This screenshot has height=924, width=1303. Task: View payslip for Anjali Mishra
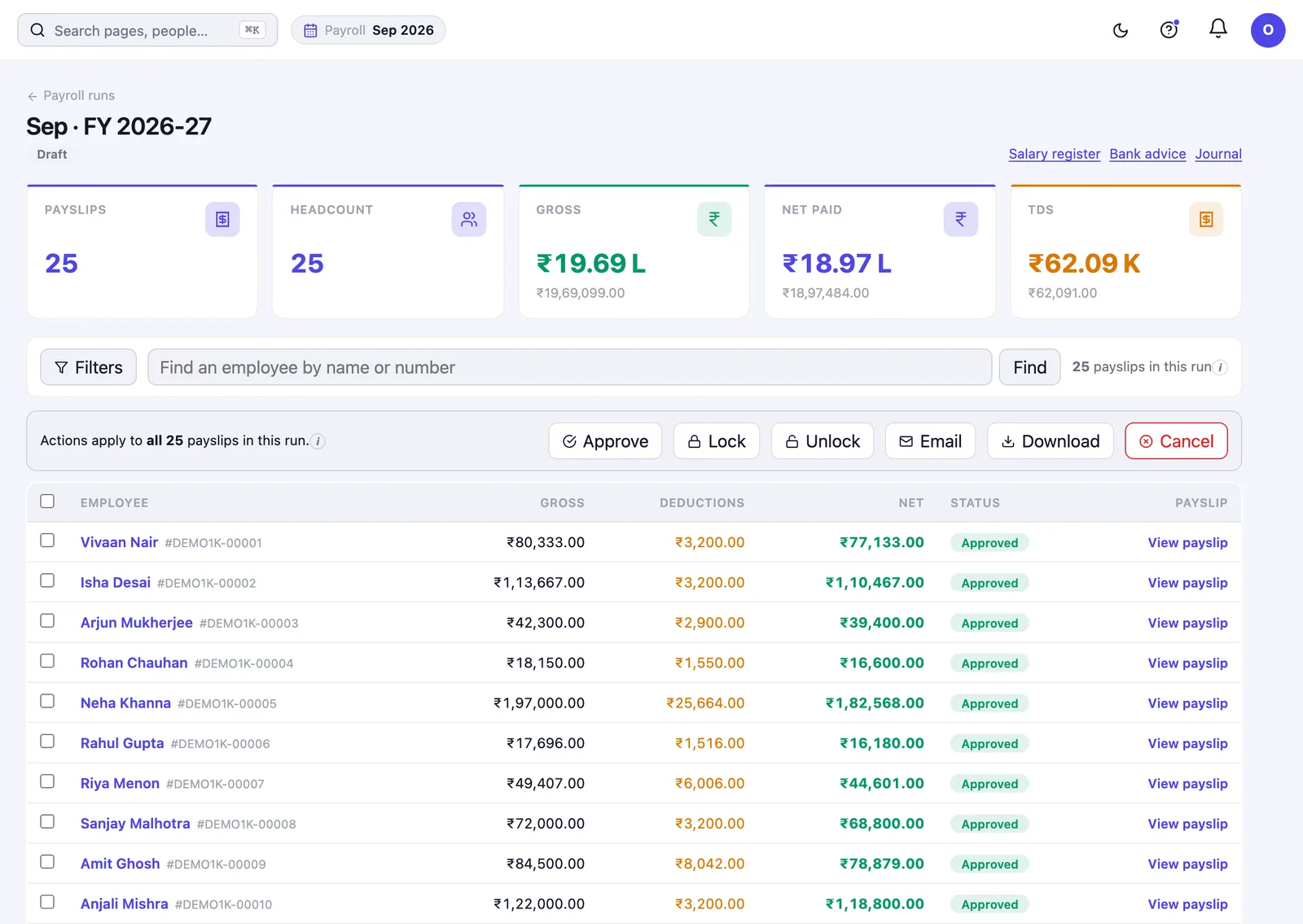1187,904
